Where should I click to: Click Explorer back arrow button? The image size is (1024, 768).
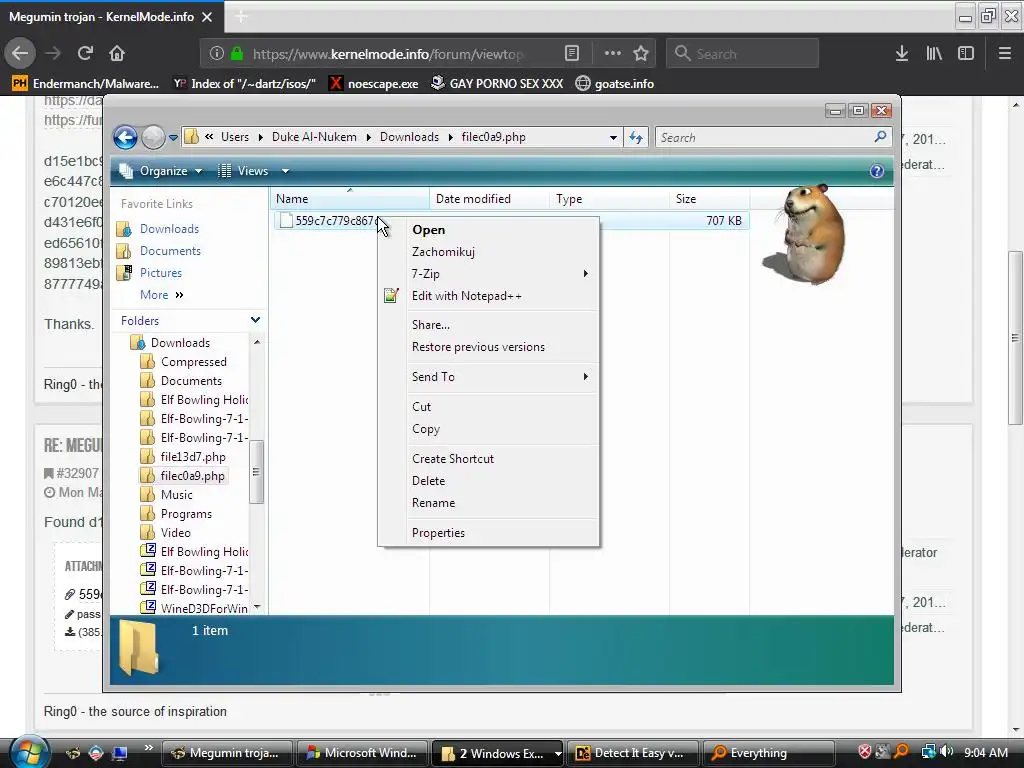pyautogui.click(x=125, y=137)
